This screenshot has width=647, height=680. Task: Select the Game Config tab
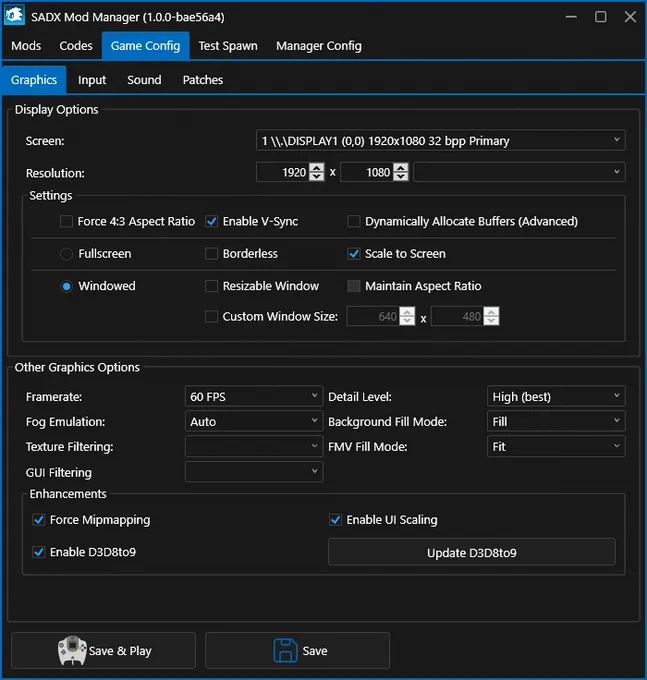pyautogui.click(x=146, y=46)
